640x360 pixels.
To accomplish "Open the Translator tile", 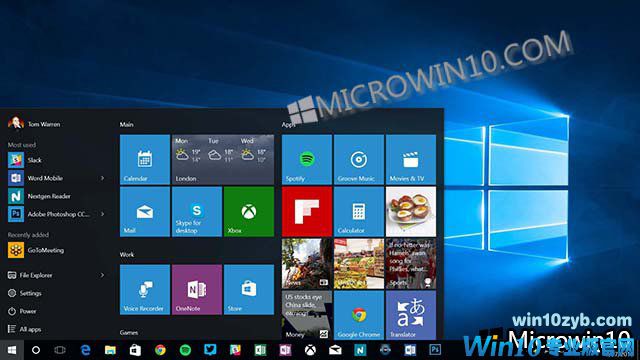I will [x=411, y=315].
